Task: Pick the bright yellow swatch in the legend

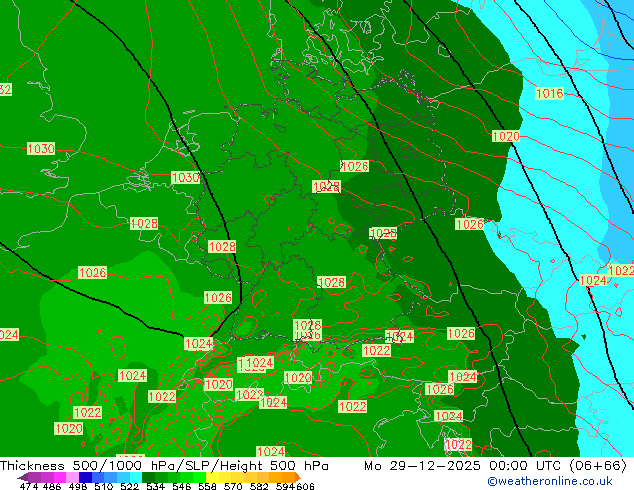Action: [212, 477]
